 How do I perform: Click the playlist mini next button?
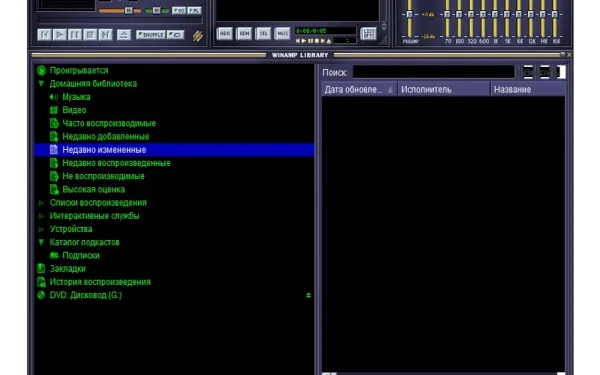pyautogui.click(x=323, y=41)
